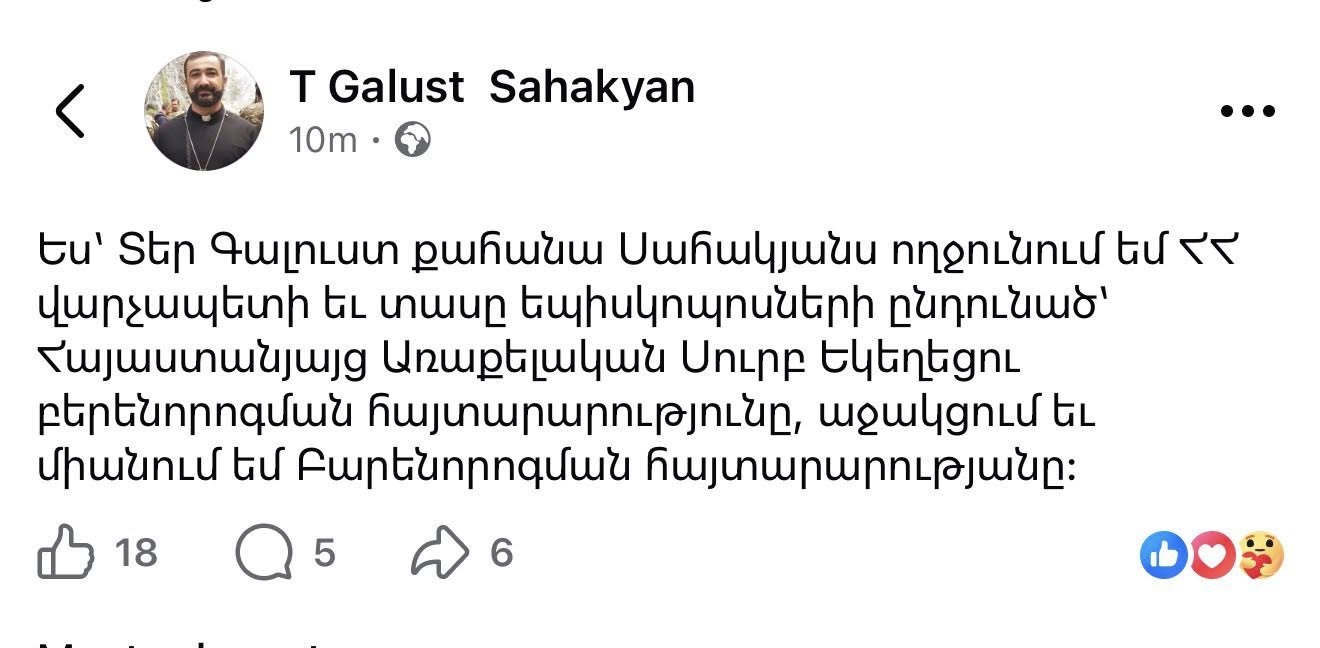View the 18 likes count
The image size is (1320, 648).
(135, 553)
